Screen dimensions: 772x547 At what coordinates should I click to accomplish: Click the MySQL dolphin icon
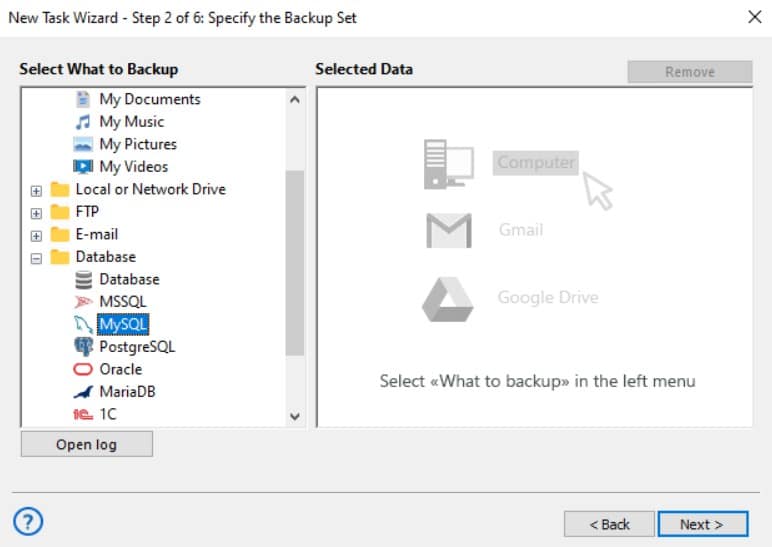[x=83, y=324]
